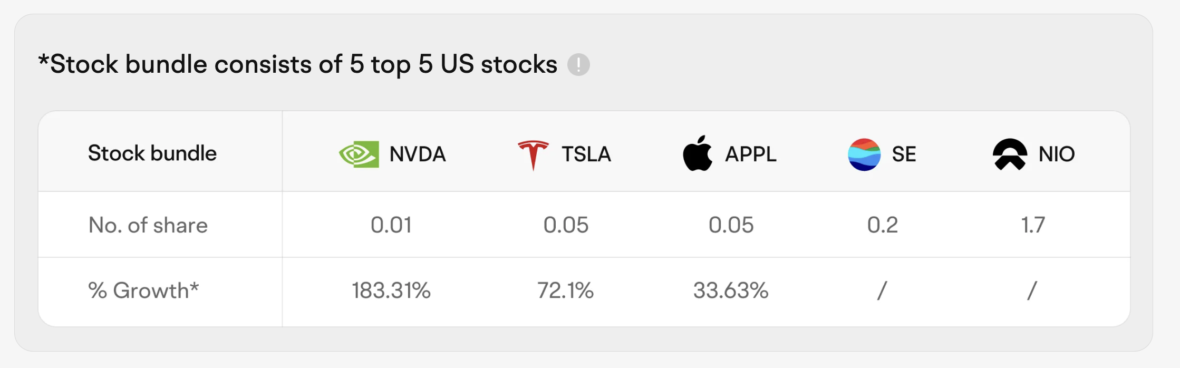
Task: Click the % Growth* row label
Action: 144,291
